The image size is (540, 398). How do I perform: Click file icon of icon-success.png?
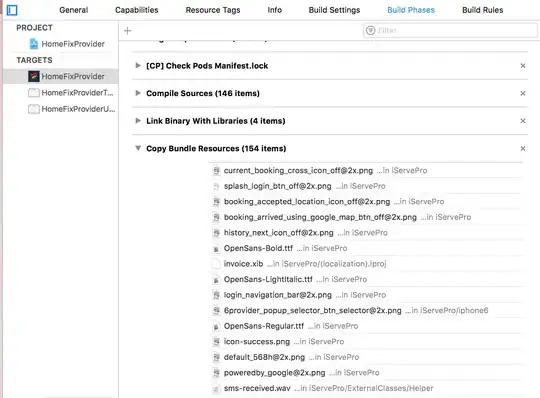pos(216,342)
